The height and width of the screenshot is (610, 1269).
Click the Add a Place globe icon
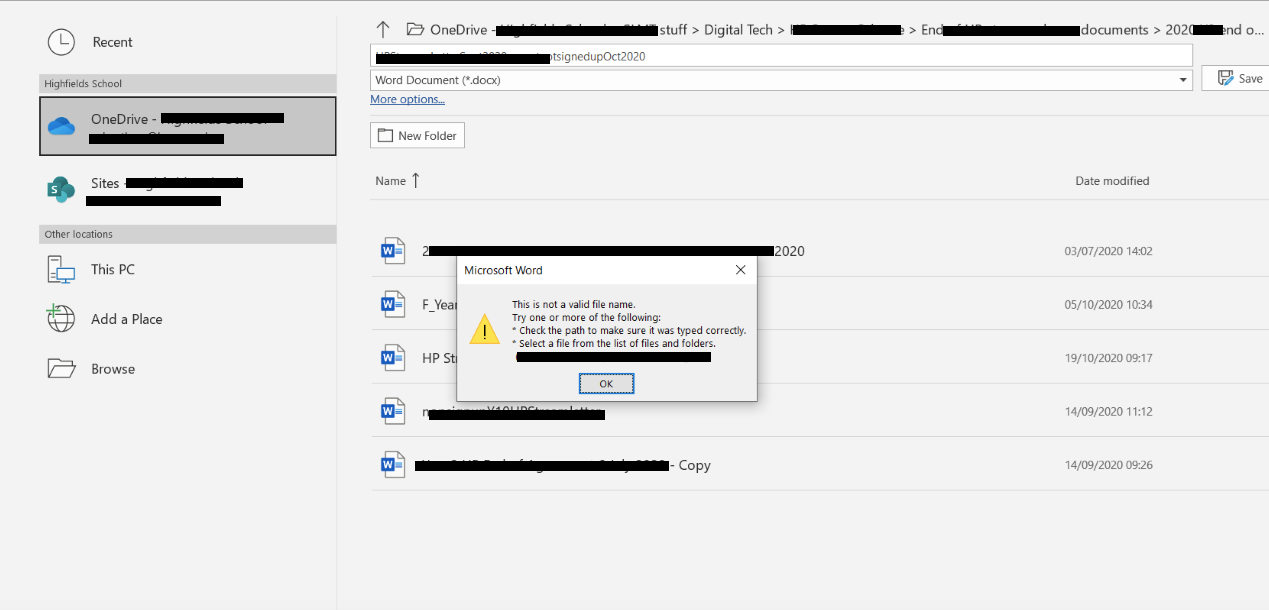coord(61,318)
